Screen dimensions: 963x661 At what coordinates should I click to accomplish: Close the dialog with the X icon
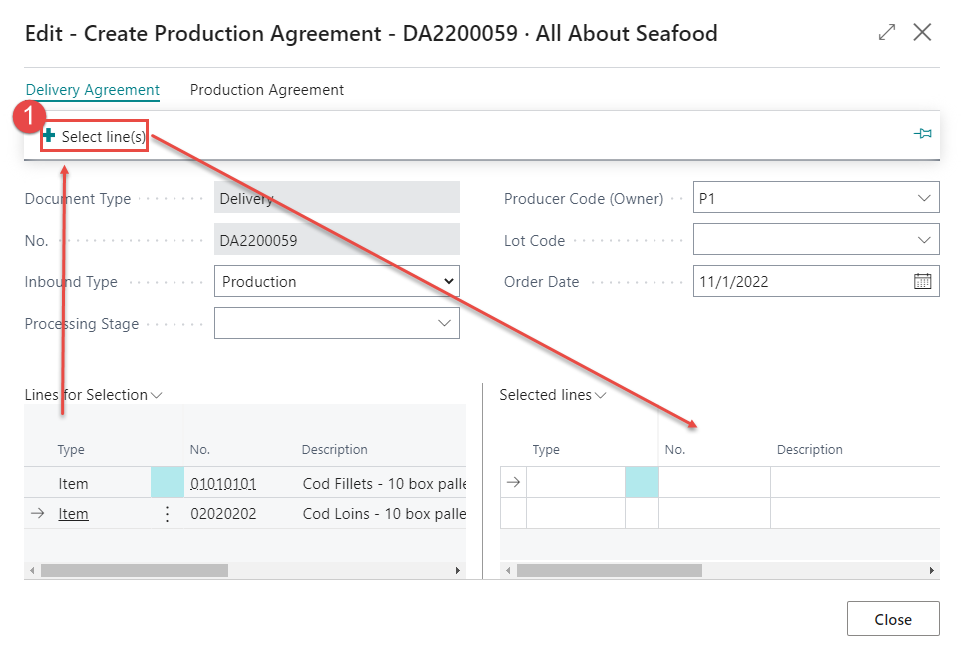922,32
